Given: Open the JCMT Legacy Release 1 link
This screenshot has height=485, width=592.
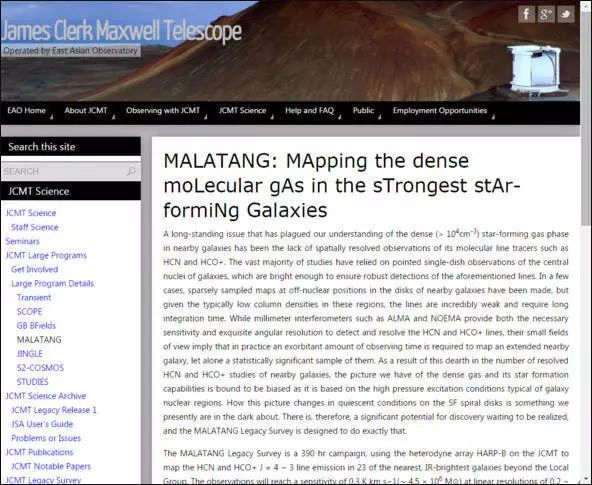Looking at the screenshot, I should [x=54, y=410].
